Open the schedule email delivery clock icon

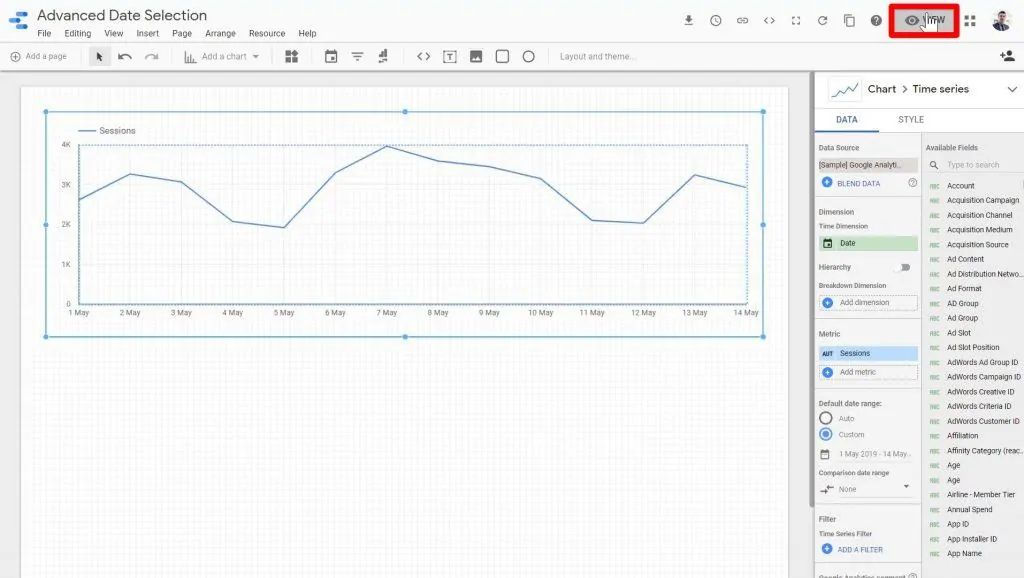pyautogui.click(x=716, y=20)
